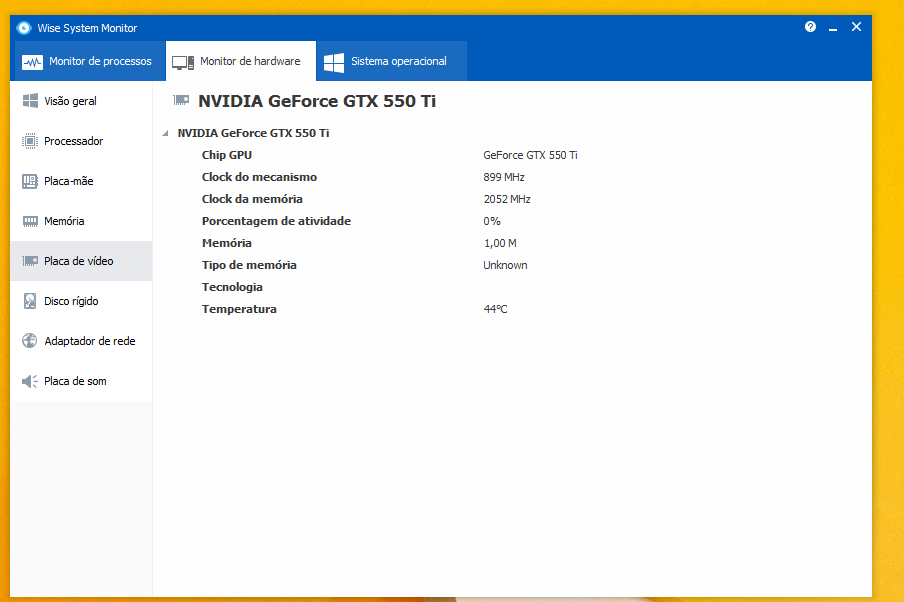Click the Wise System Monitor title text

click(87, 28)
